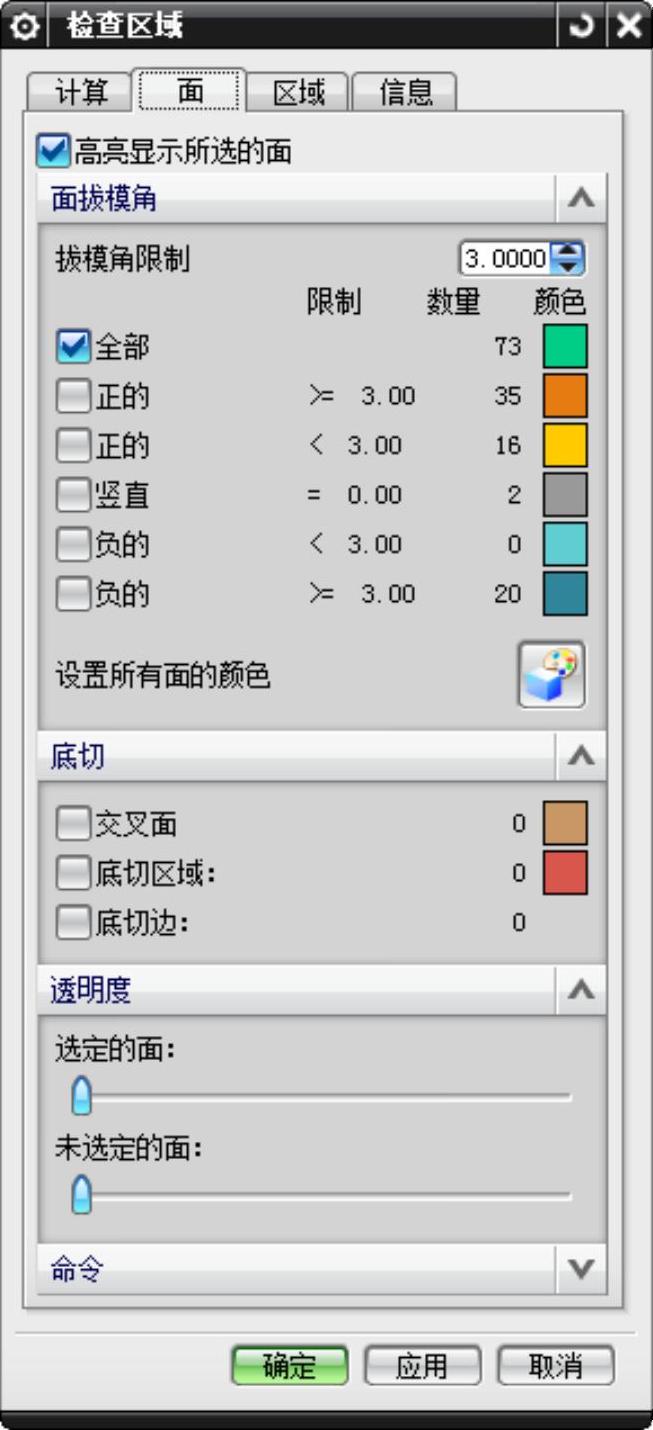Open orange swatch for positive >= 3.00

pos(565,396)
